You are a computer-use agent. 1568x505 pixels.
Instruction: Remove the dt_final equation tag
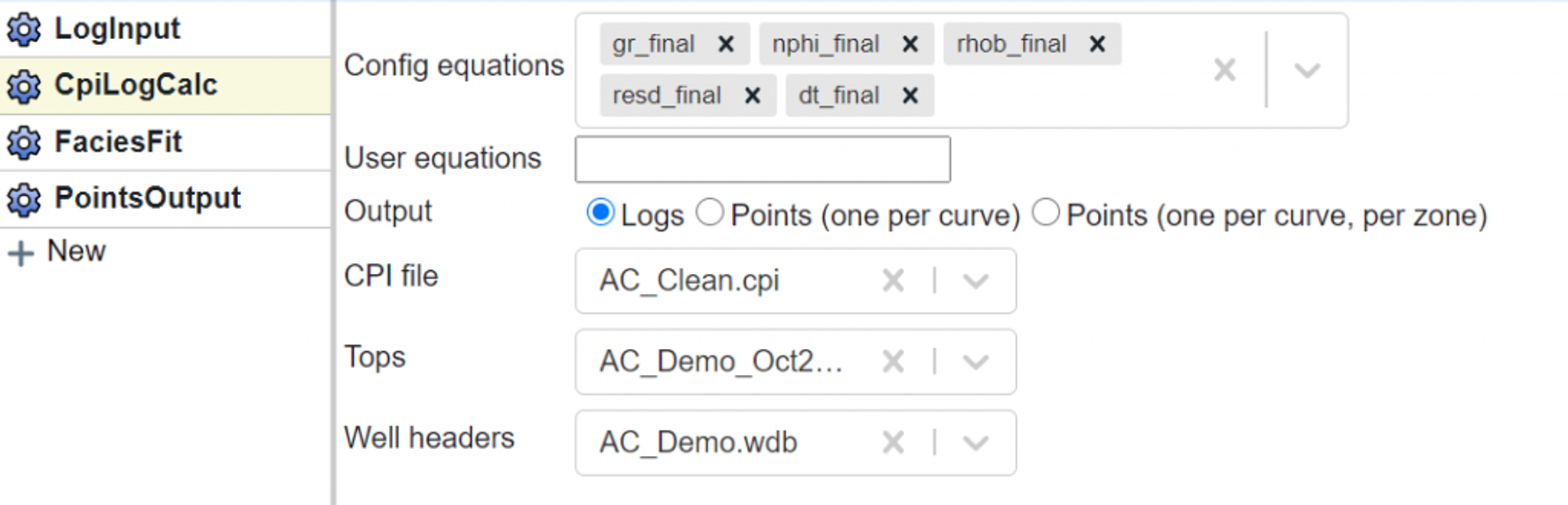[x=910, y=96]
